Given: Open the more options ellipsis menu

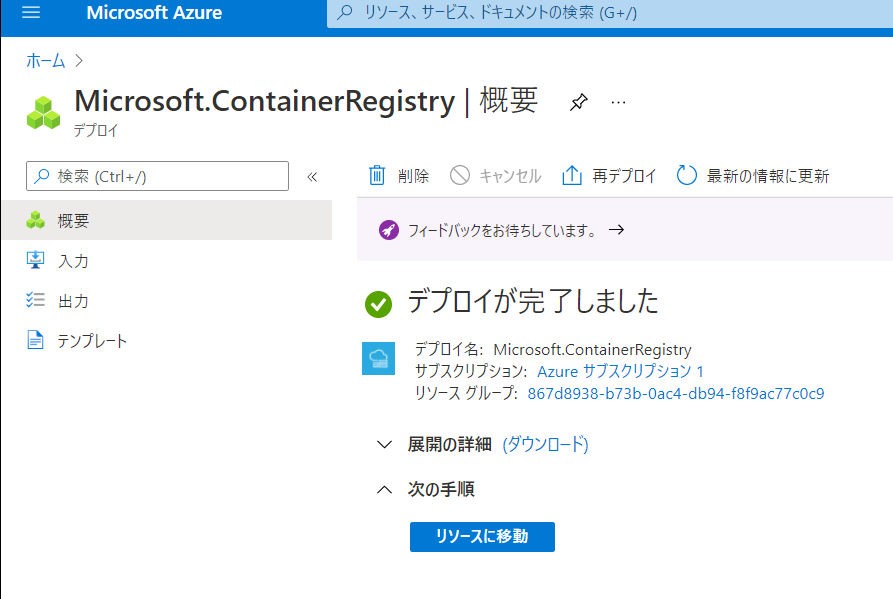Looking at the screenshot, I should [x=618, y=102].
